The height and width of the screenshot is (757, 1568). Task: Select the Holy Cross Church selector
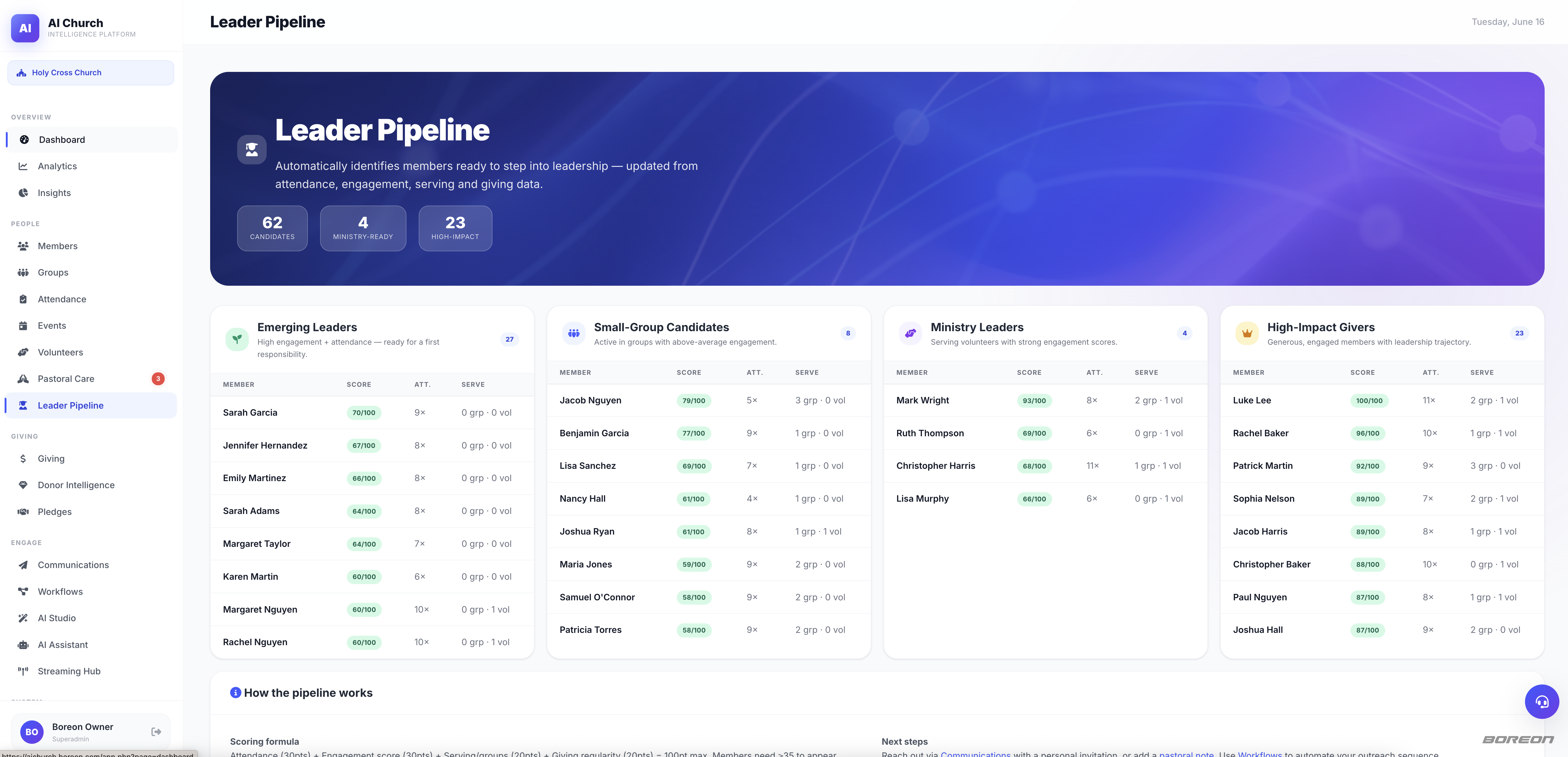click(x=91, y=73)
